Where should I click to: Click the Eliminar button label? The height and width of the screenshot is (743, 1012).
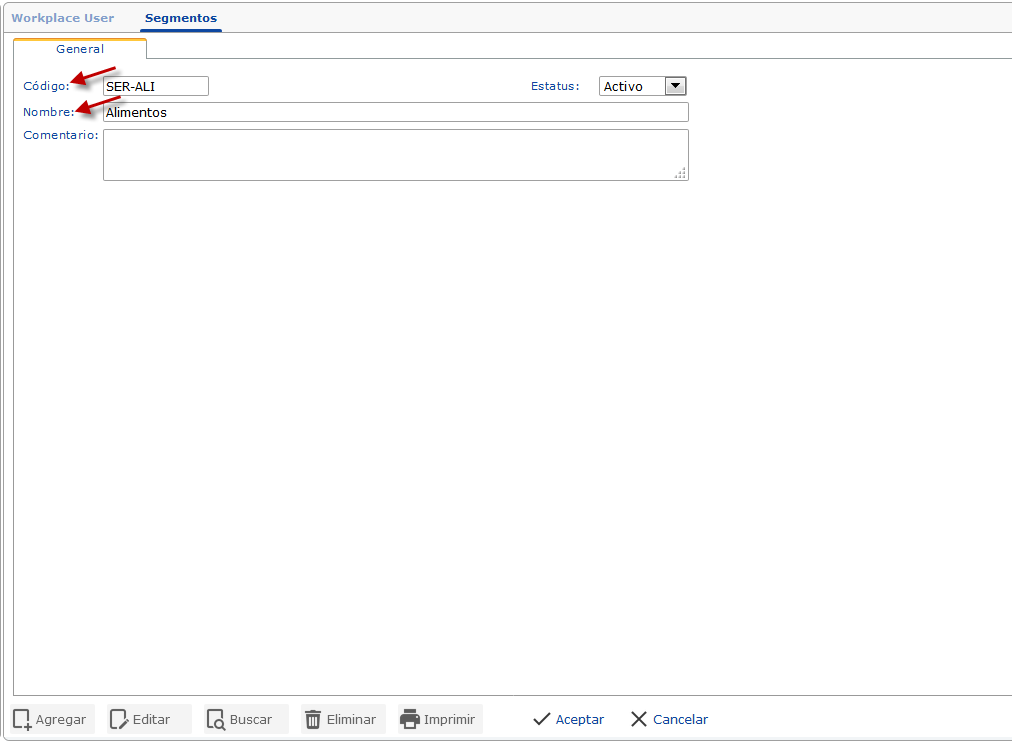[351, 719]
